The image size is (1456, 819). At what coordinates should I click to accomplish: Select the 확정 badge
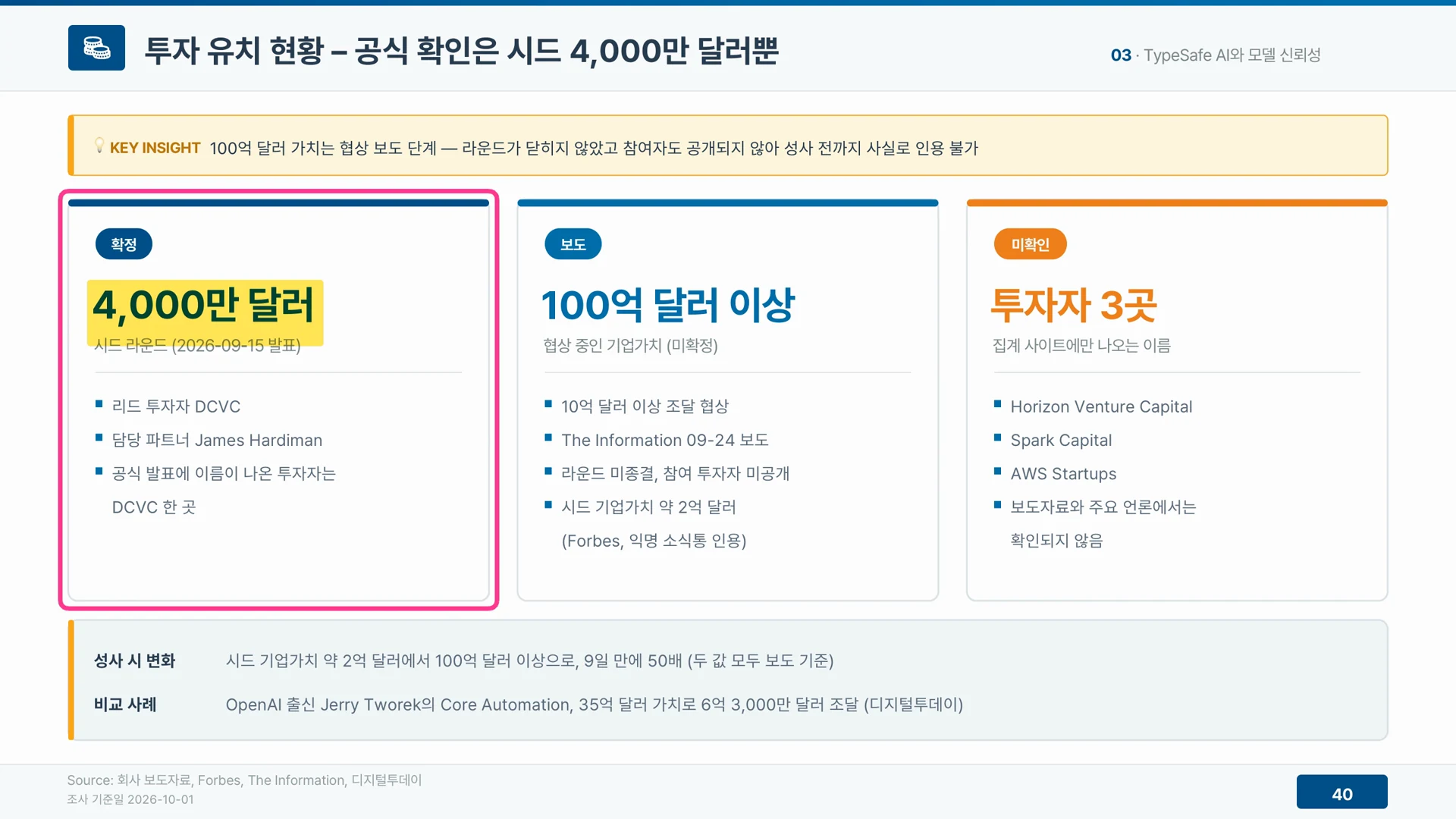coord(124,244)
